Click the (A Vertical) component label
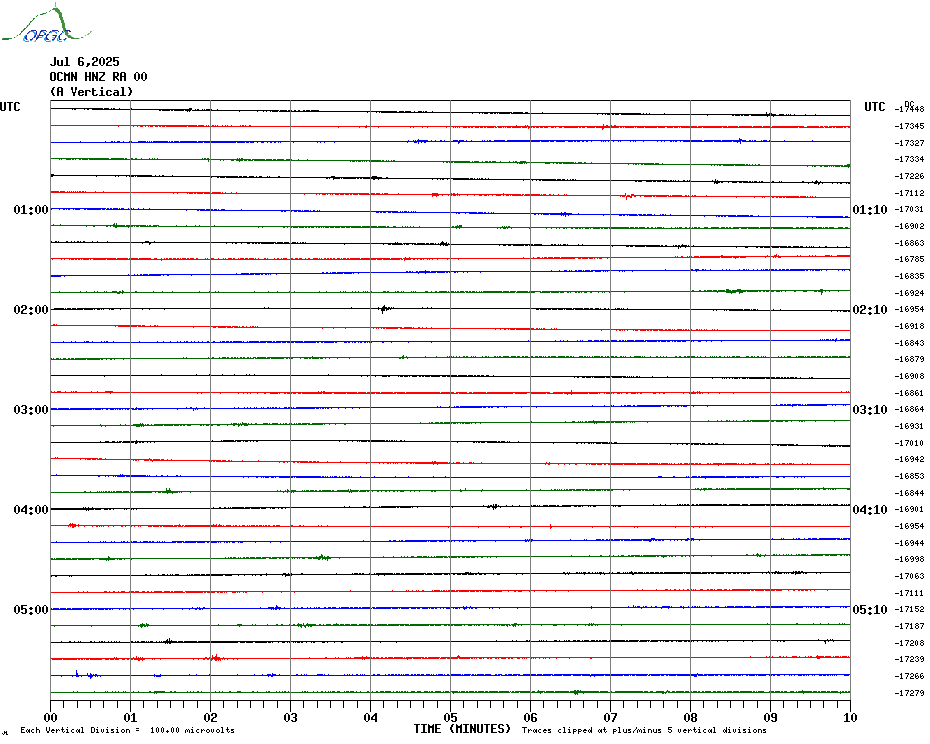The height and width of the screenshot is (744, 930). click(91, 92)
